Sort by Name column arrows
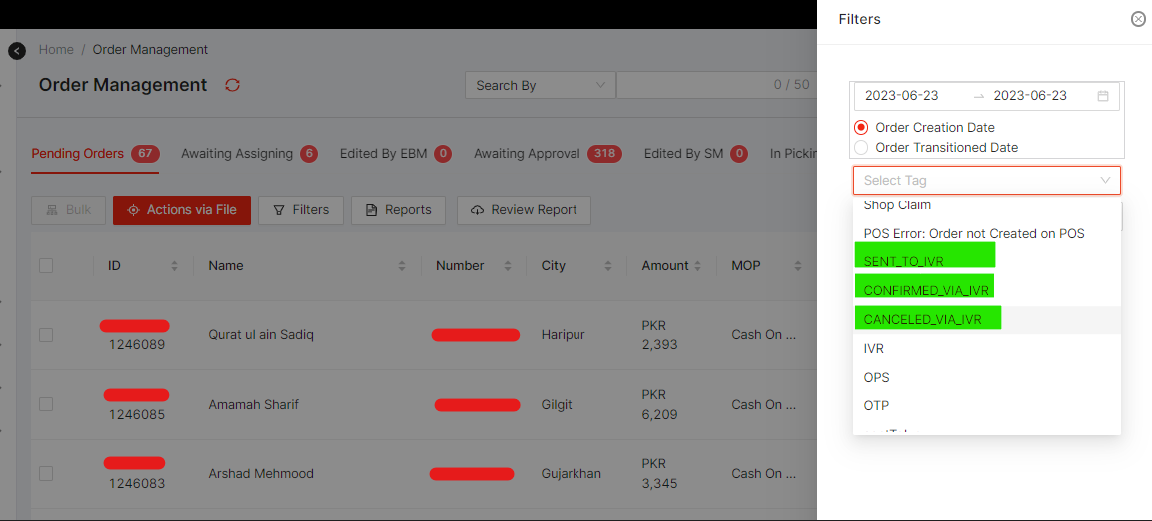 pos(402,266)
